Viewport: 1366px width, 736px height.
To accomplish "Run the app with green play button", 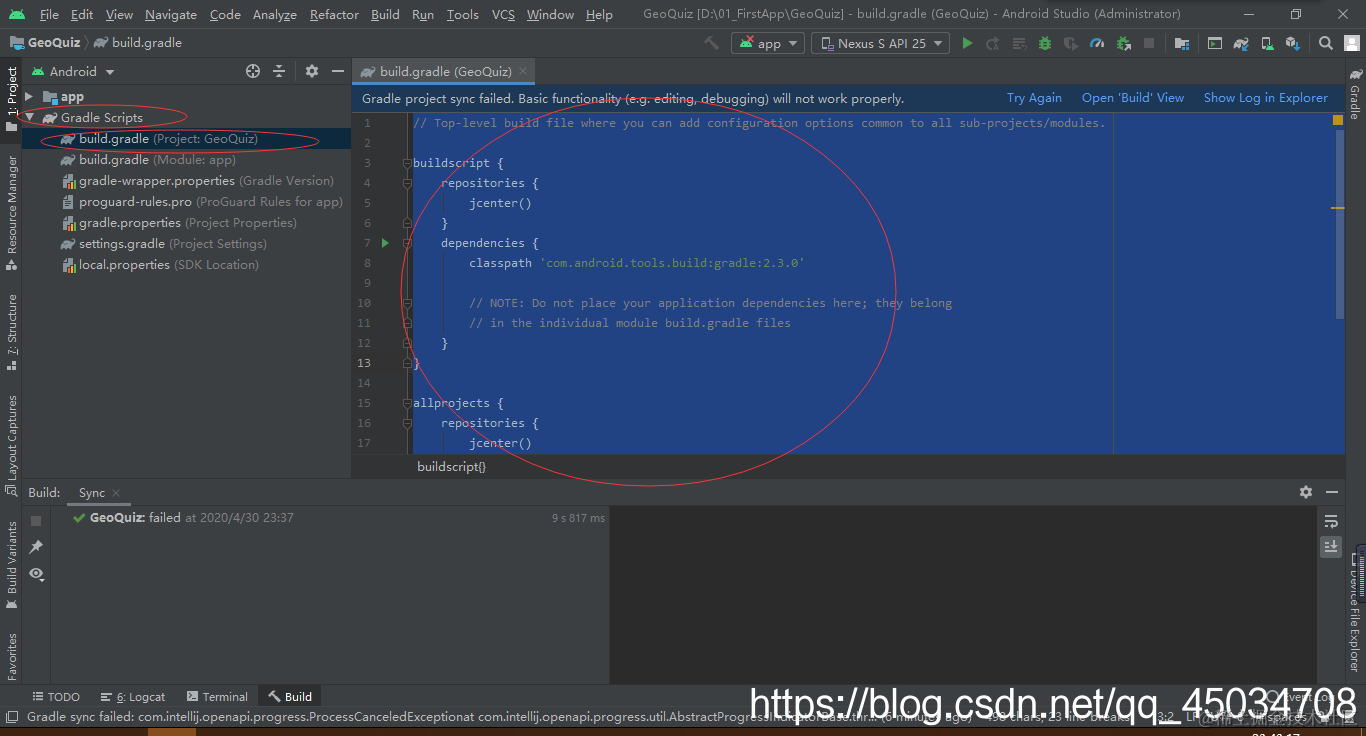I will pos(967,43).
